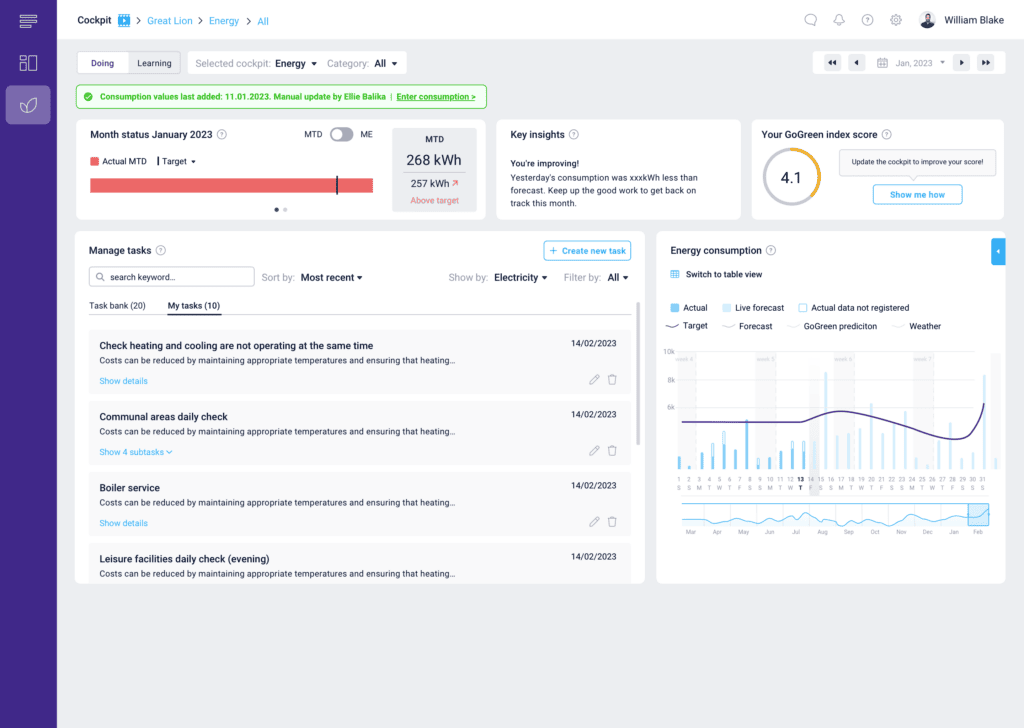
Task: Click the Create new task button
Action: [x=587, y=251]
